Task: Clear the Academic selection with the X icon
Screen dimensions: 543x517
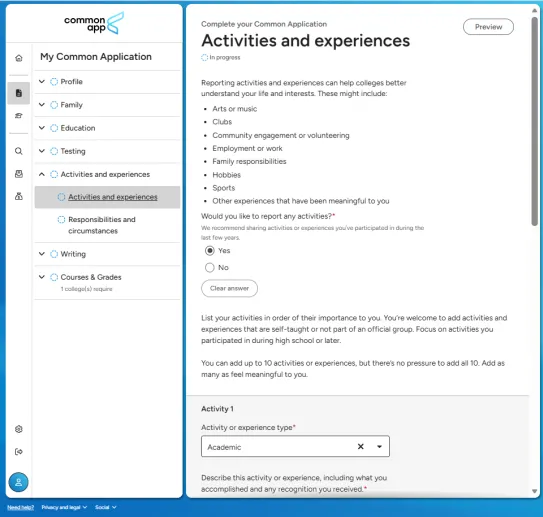Action: coord(360,447)
